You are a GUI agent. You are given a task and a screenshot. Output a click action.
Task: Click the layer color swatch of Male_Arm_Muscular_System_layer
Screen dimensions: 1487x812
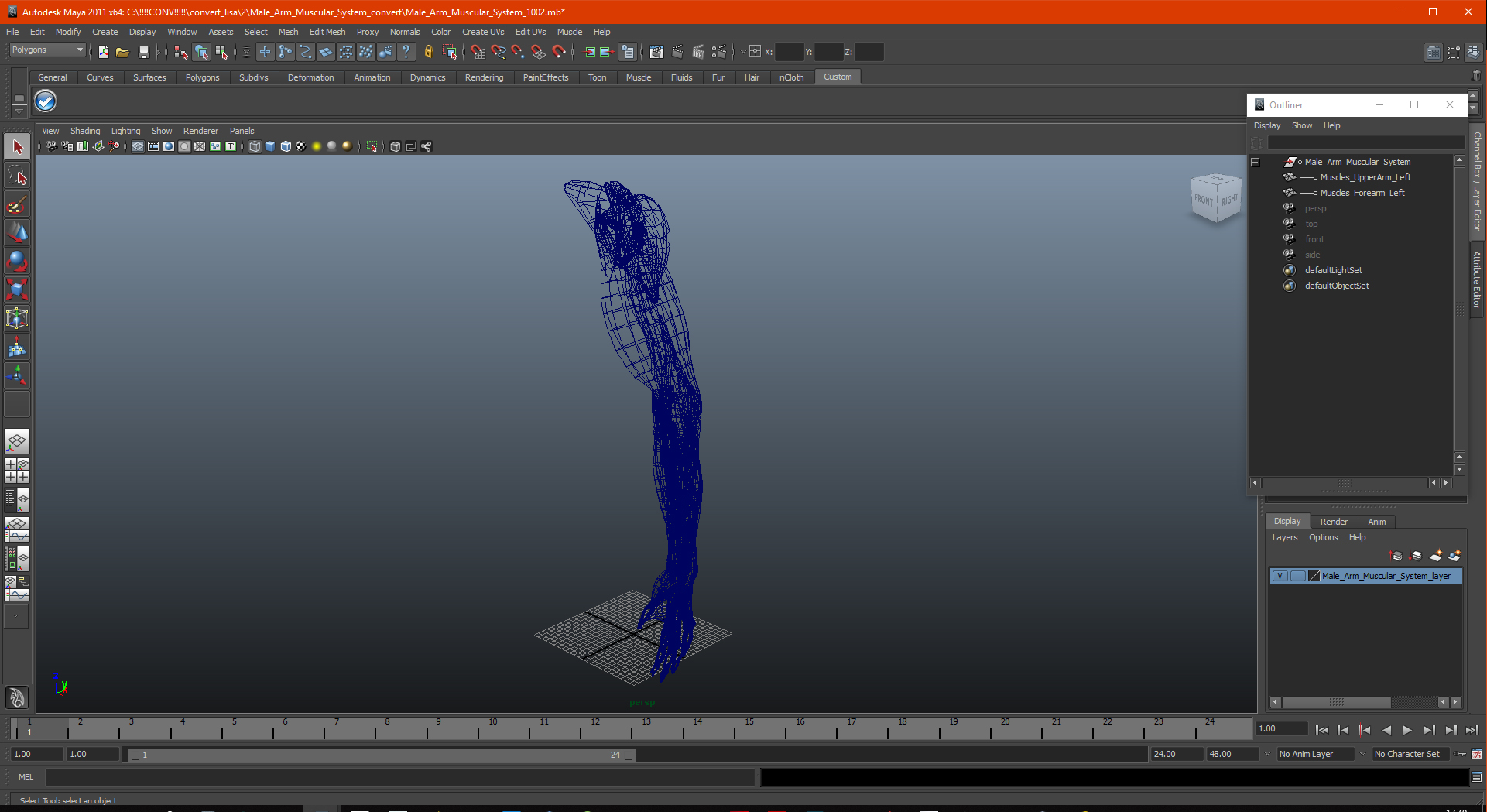[1314, 576]
